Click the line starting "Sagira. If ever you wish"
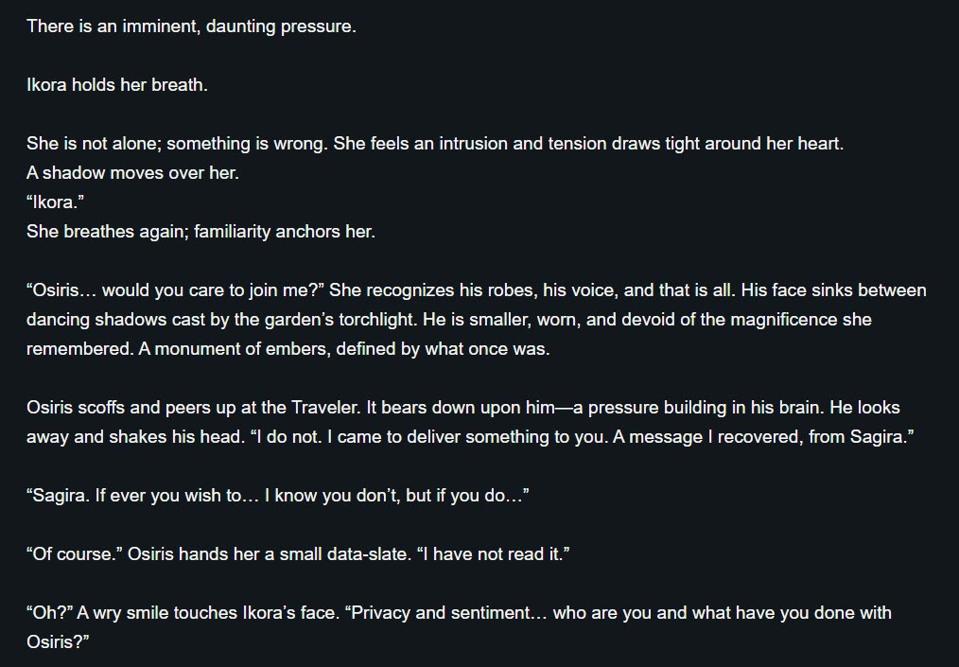959x667 pixels. tap(277, 496)
